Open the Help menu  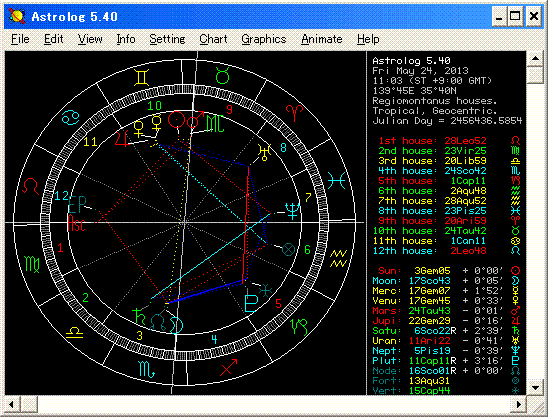click(368, 39)
